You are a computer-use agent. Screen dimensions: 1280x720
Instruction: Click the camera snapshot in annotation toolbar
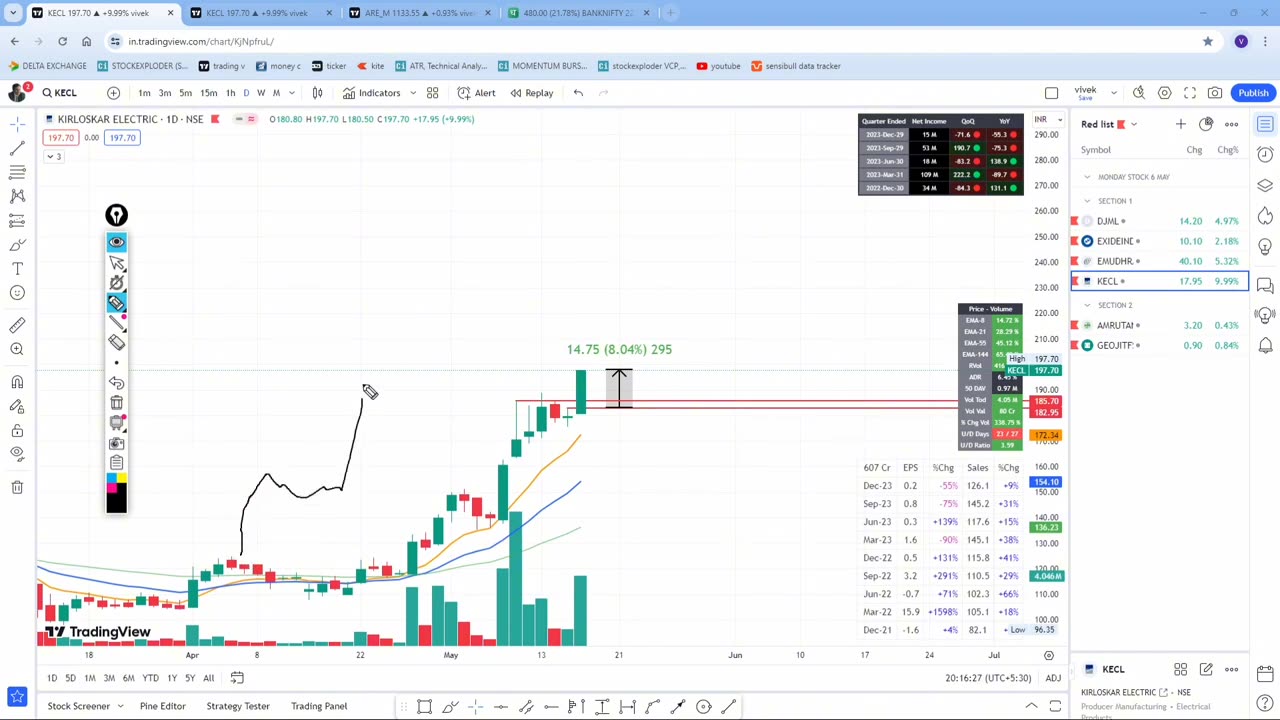(x=116, y=443)
